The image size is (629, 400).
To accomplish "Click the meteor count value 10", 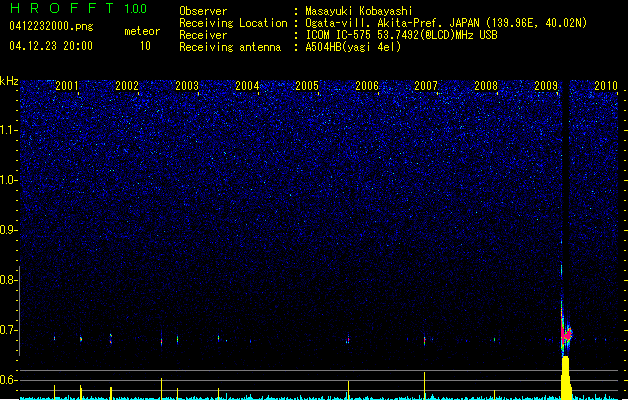I will point(145,46).
